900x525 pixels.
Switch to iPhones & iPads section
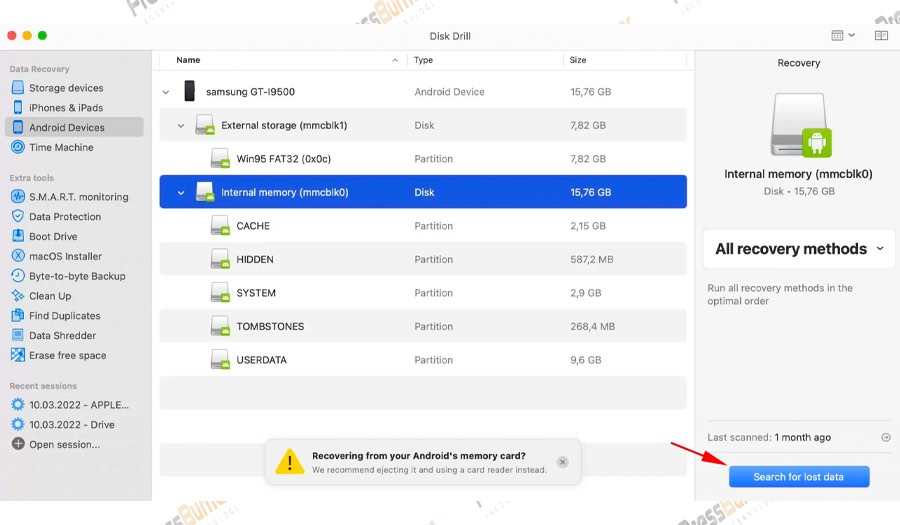pos(65,108)
